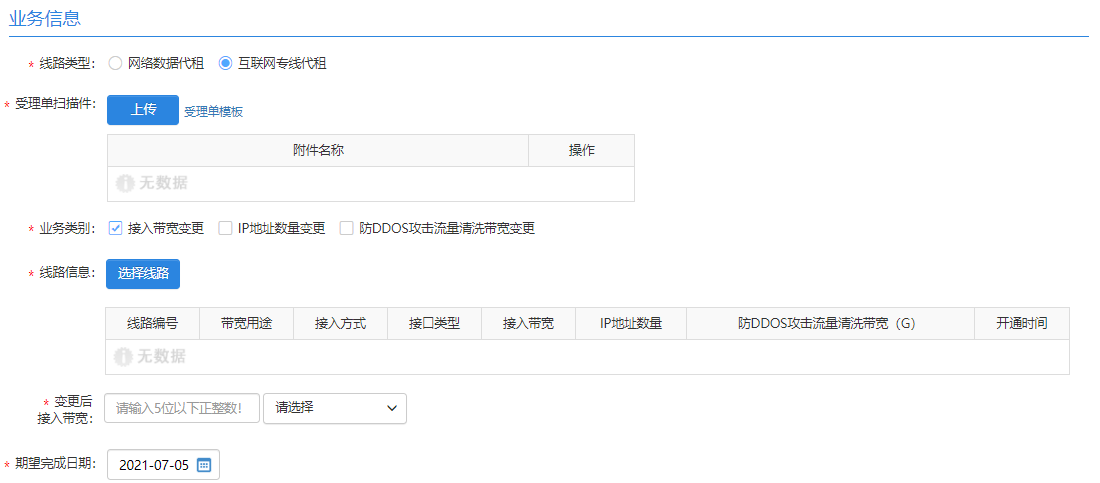Select the 网络数据代租 radio option
Viewport: 1100px width, 483px height.
coord(116,63)
